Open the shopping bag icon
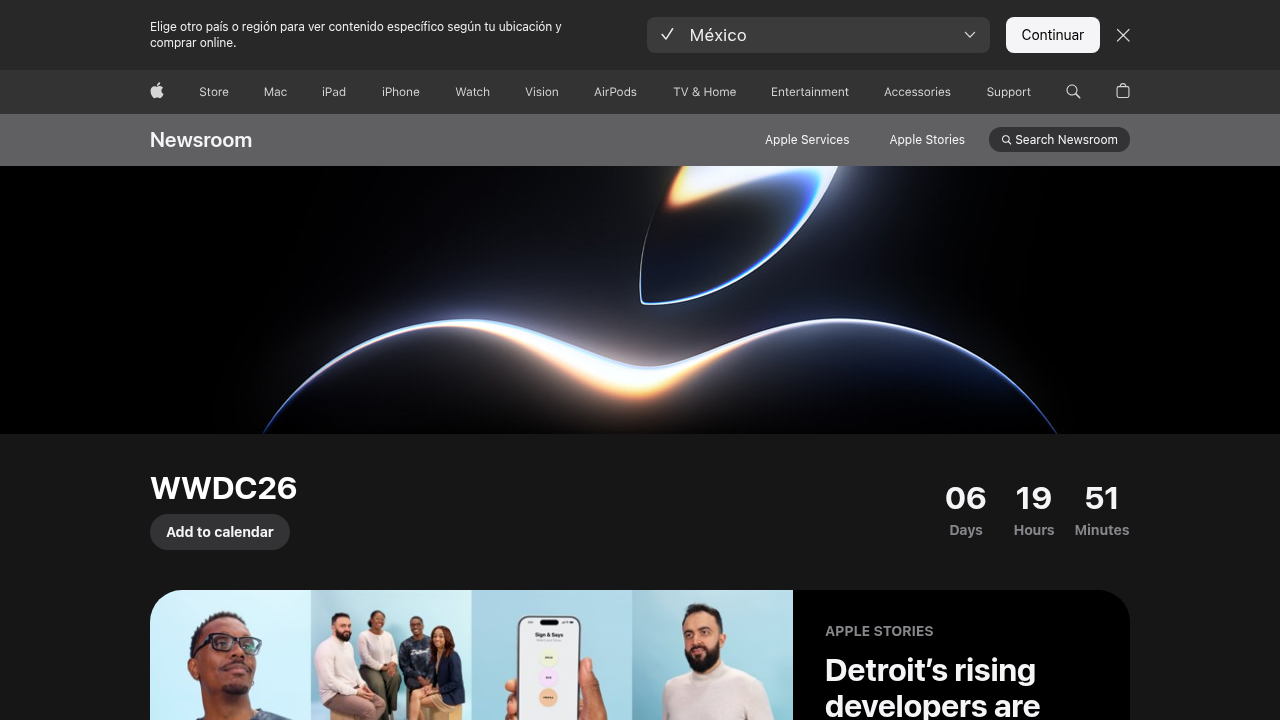1280x720 pixels. point(1123,91)
